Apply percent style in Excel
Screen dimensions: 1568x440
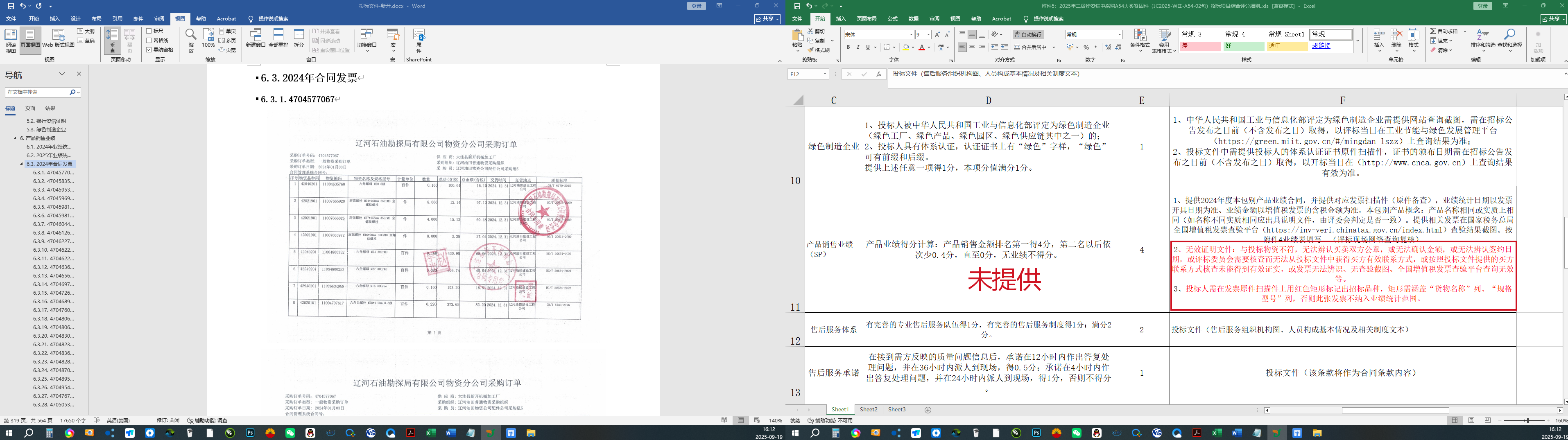click(1086, 47)
